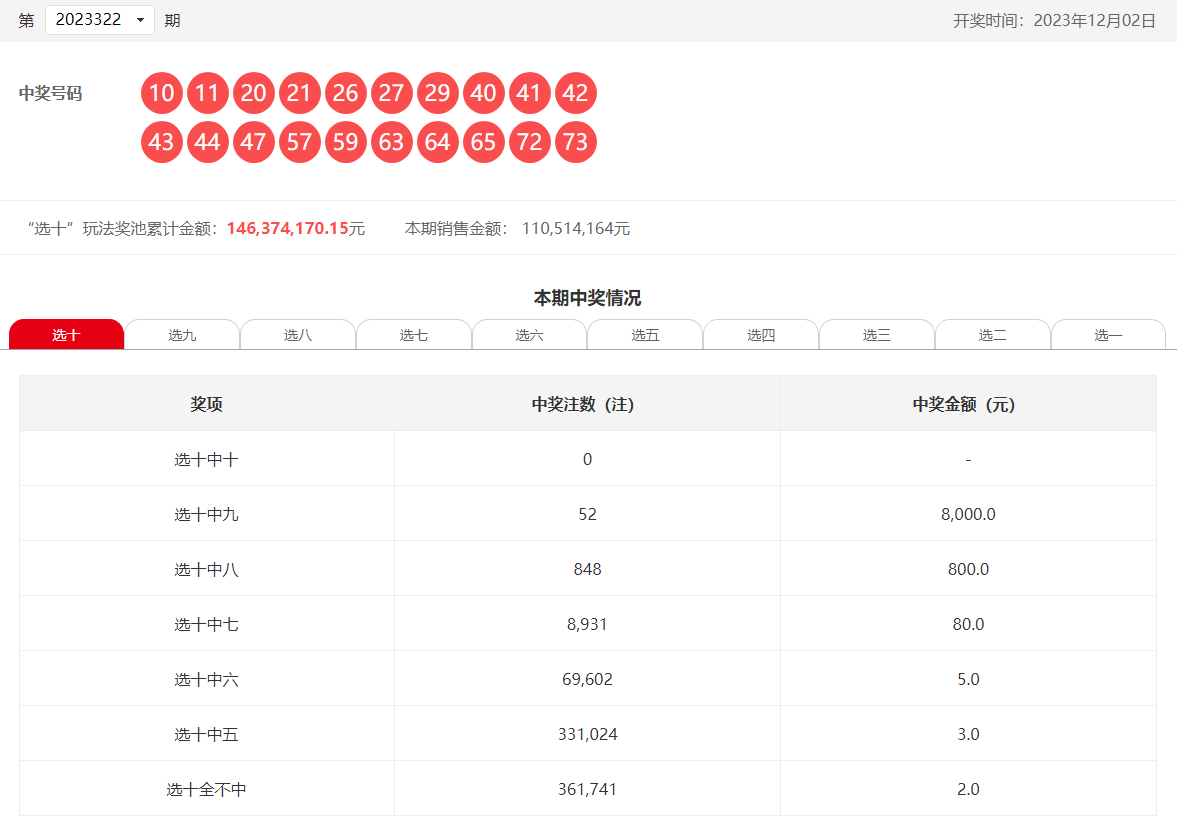
Task: Switch to the 选六 results tab
Action: point(529,335)
